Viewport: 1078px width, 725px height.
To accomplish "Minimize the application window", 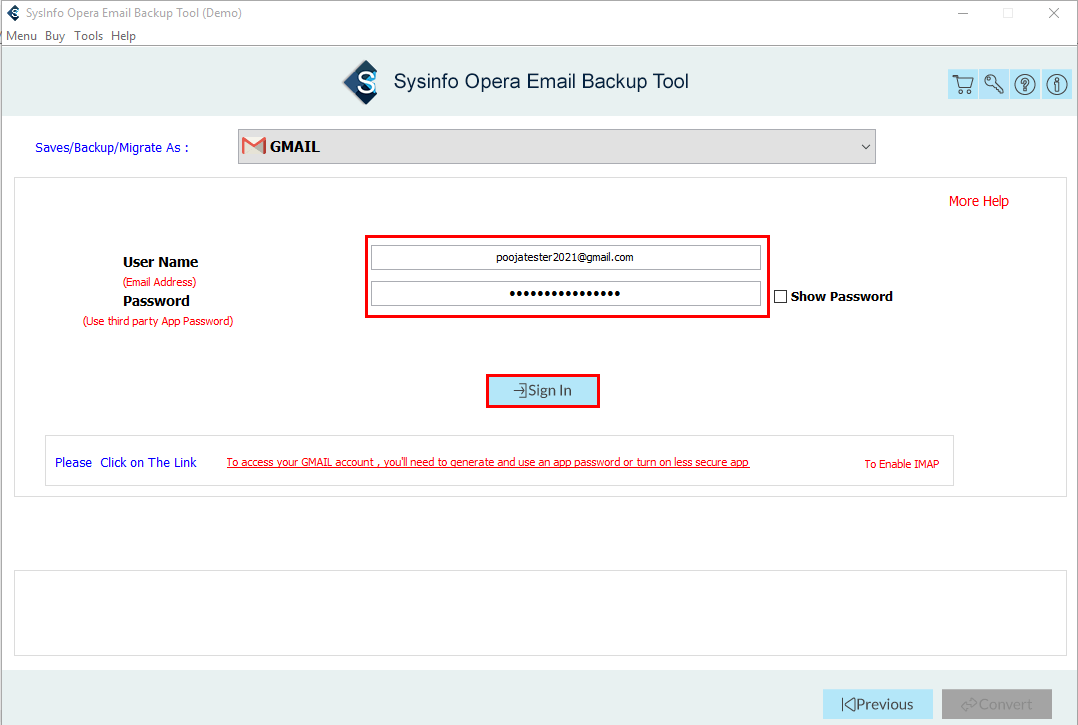I will click(963, 13).
